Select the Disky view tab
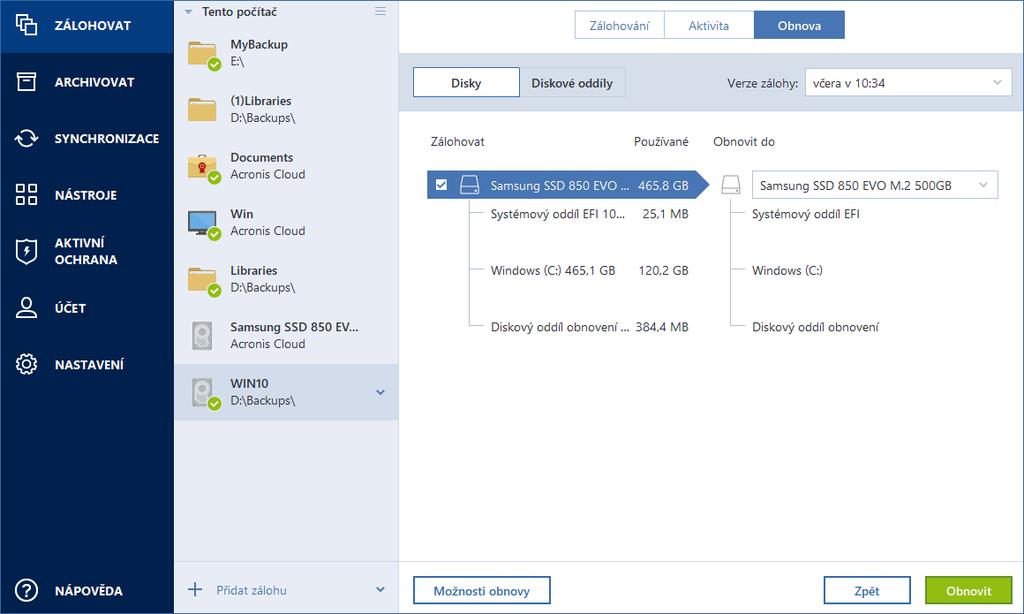The height and width of the screenshot is (614, 1024). [x=466, y=83]
